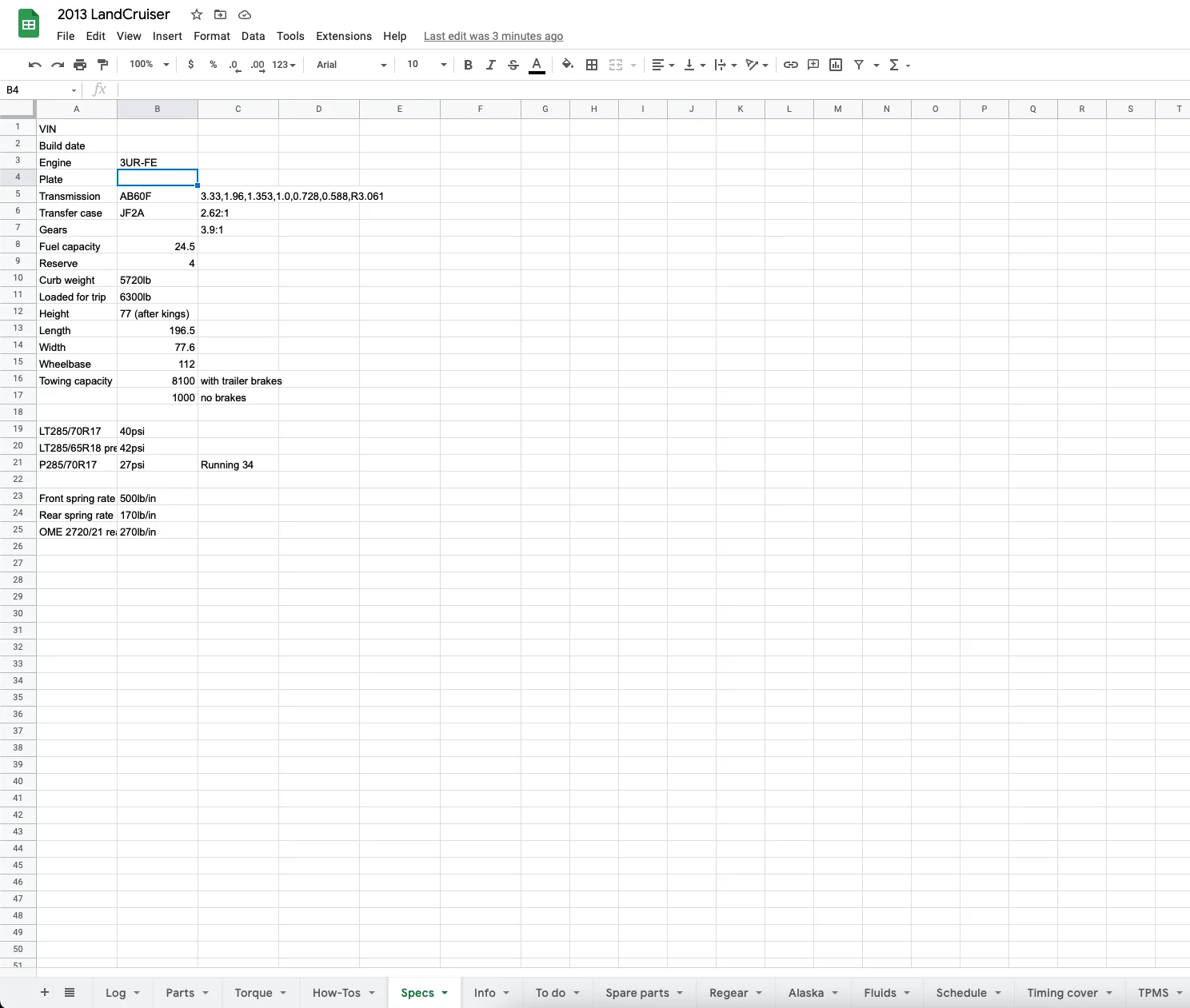1190x1008 pixels.
Task: Click the Redo icon
Action: [58, 65]
